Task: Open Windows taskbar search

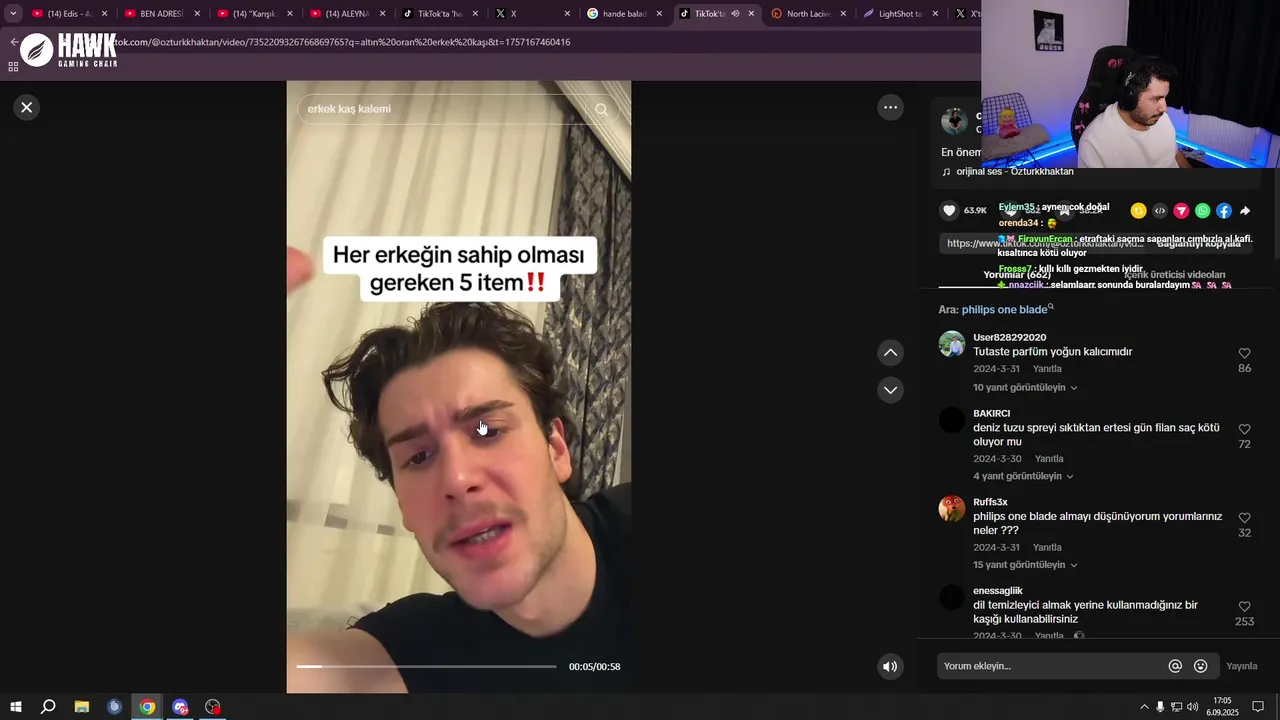Action: coord(48,706)
